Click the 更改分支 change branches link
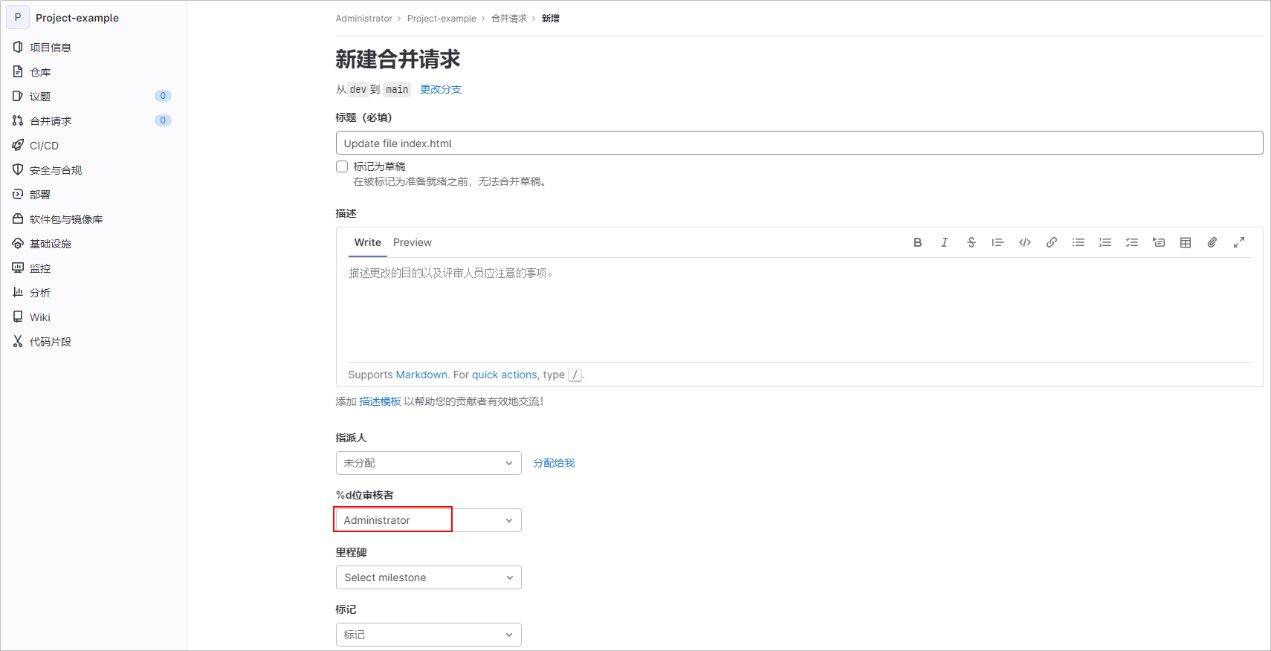The image size is (1271, 651). (440, 89)
